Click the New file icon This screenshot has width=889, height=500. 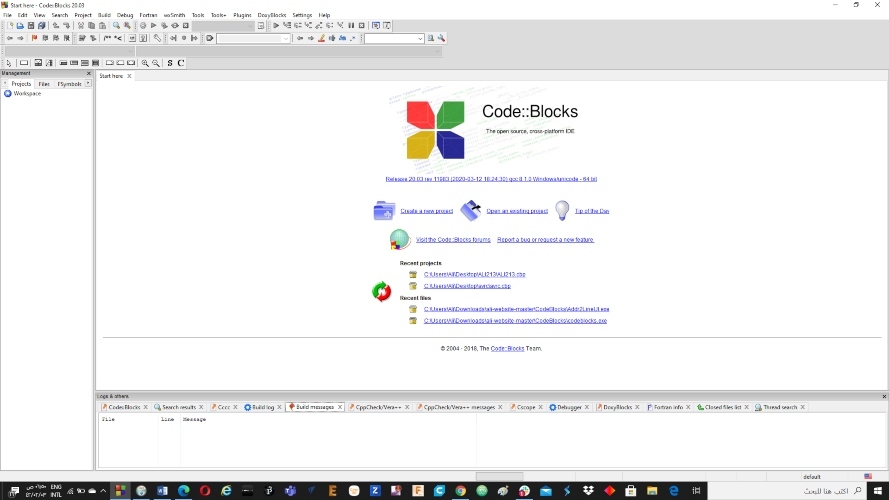point(10,26)
